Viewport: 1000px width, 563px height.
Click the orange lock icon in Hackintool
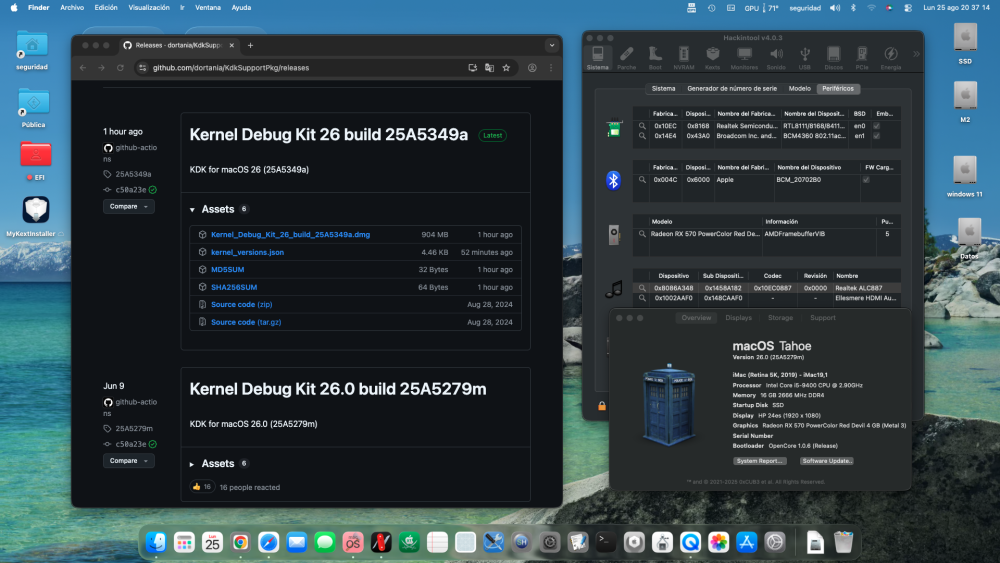[x=601, y=406]
